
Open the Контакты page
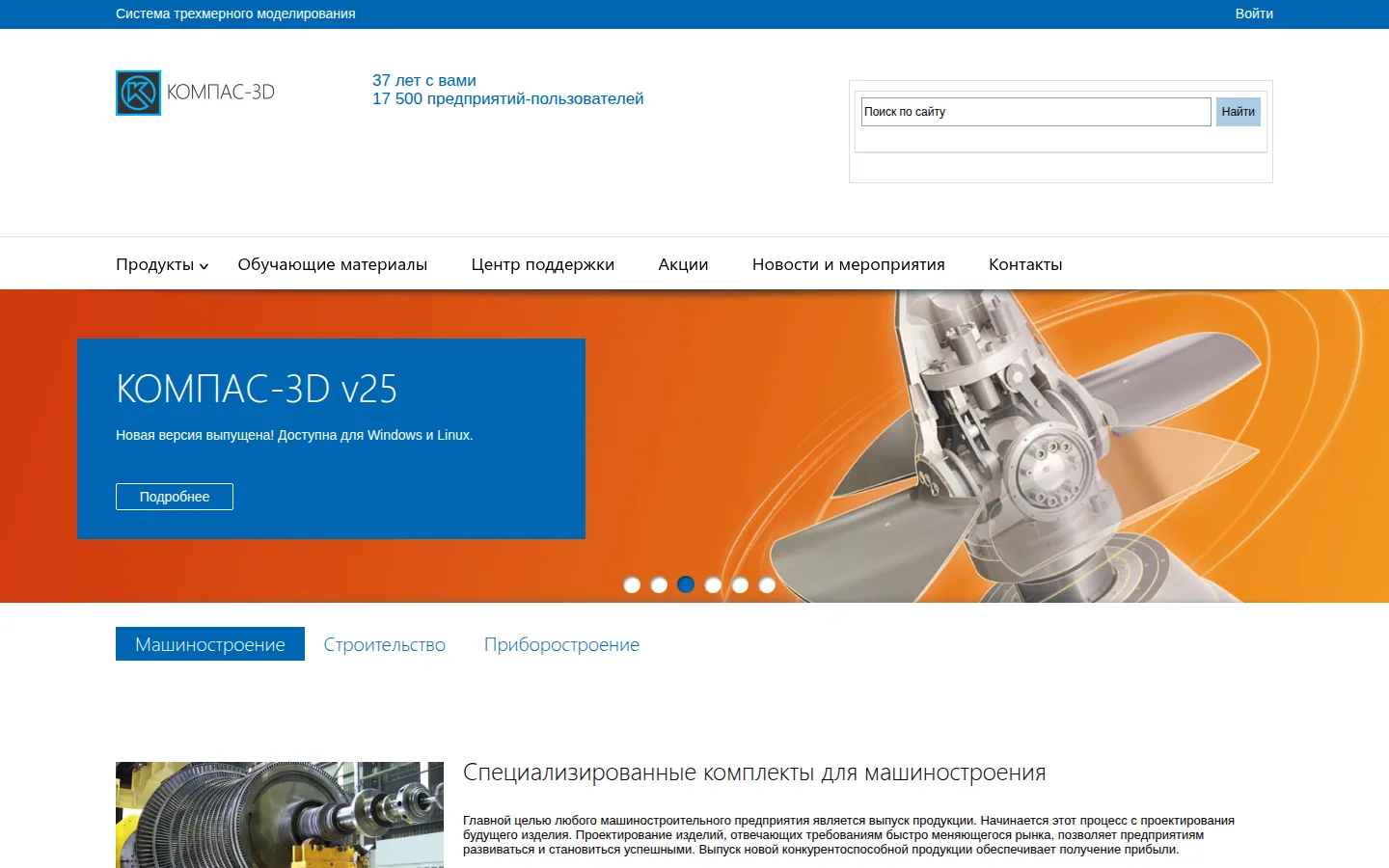tap(1025, 264)
